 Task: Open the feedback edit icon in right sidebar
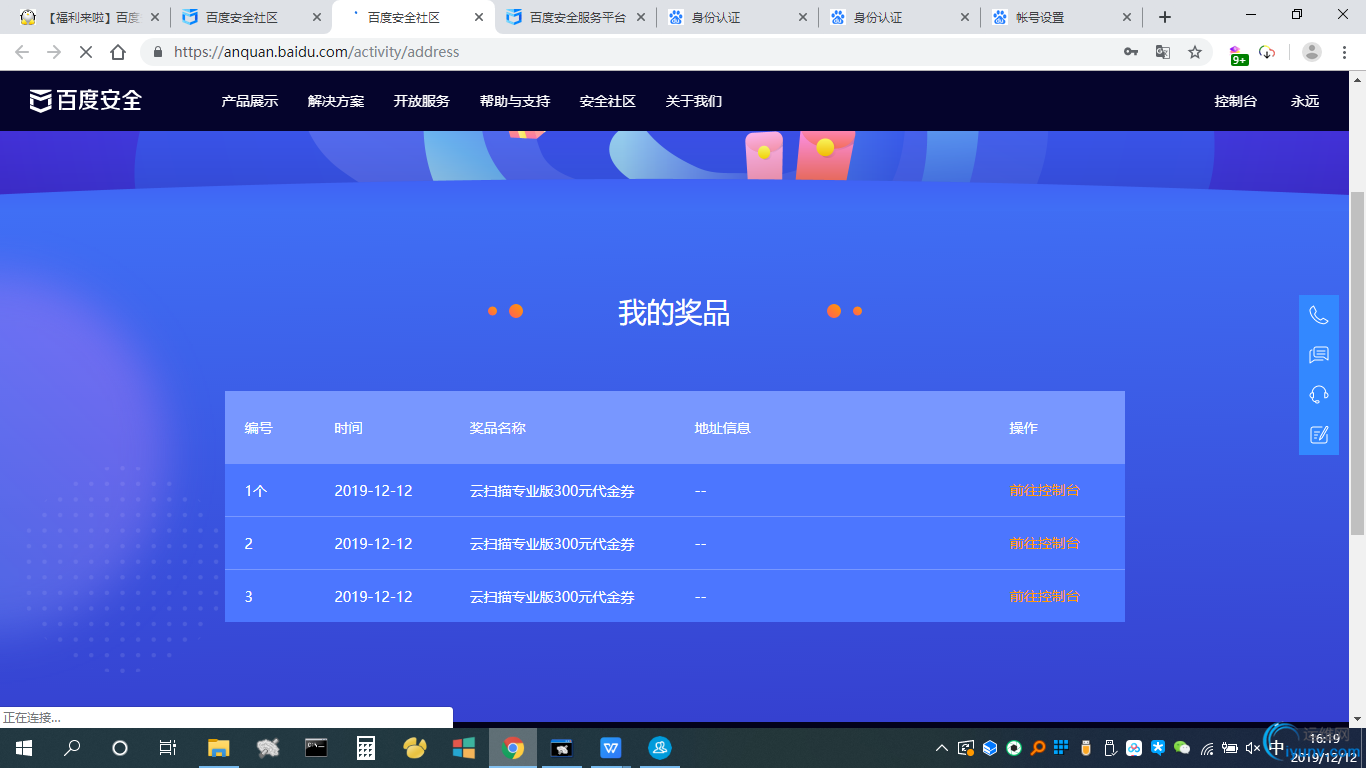pyautogui.click(x=1319, y=434)
